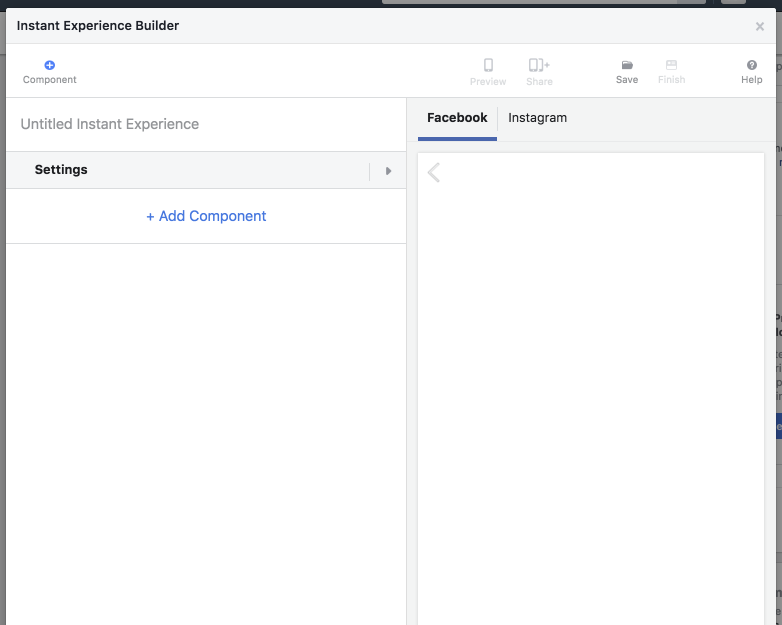Switch to the Facebook preview tab
782x625 pixels.
click(457, 118)
